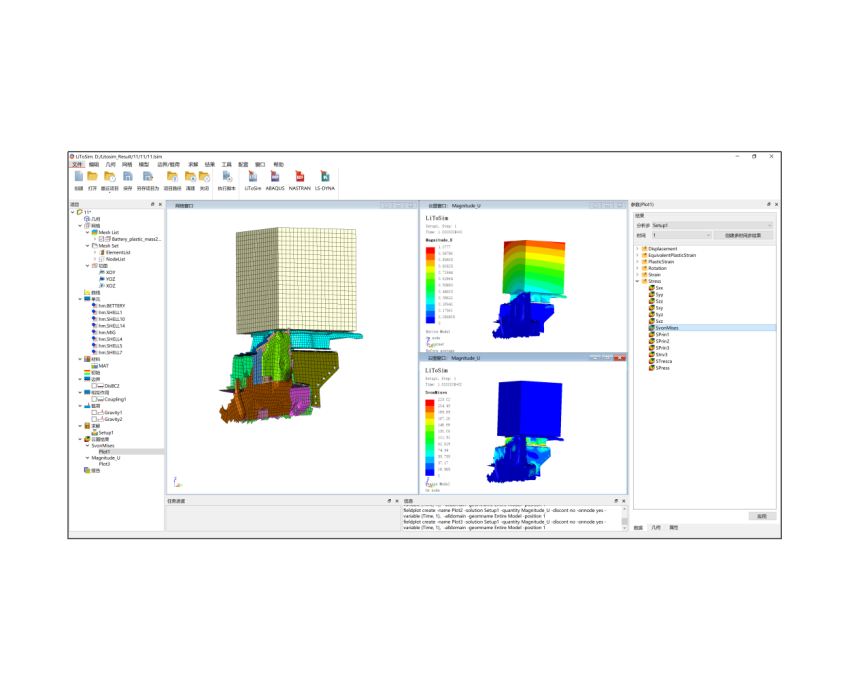Click the LiToSim import icon

pos(253,176)
